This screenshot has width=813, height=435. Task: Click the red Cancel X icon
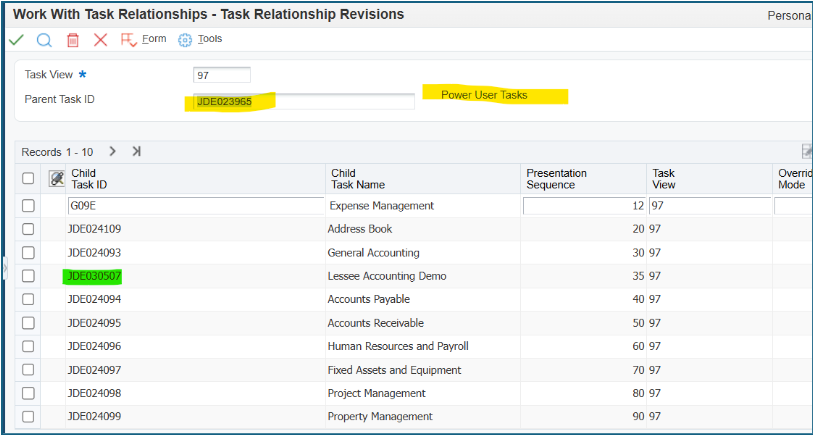tap(100, 40)
